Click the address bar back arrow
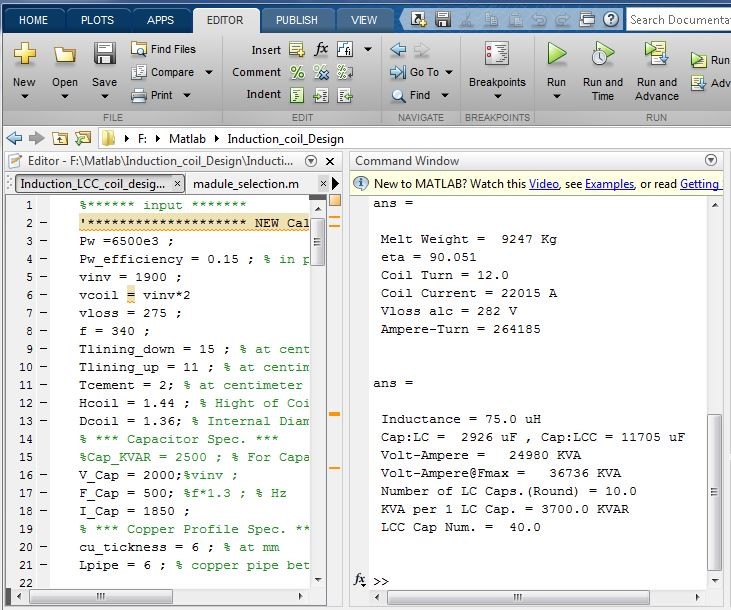 14,139
